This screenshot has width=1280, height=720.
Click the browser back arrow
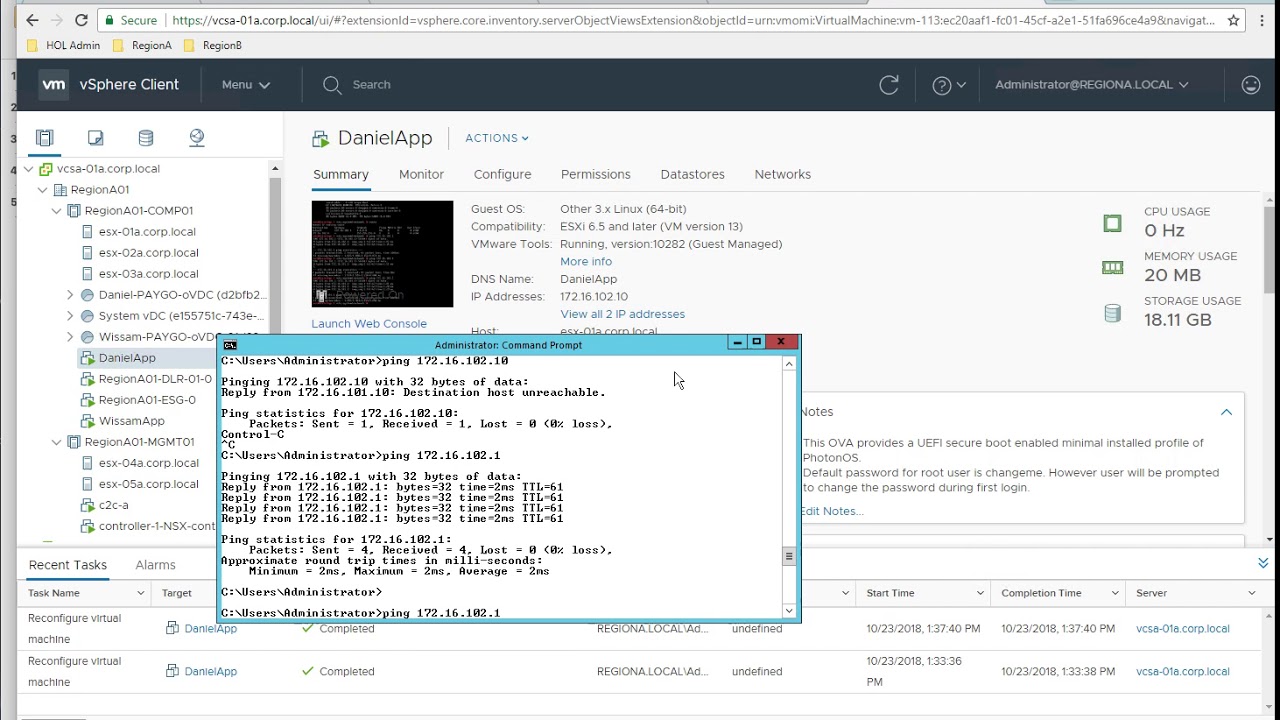click(x=32, y=20)
